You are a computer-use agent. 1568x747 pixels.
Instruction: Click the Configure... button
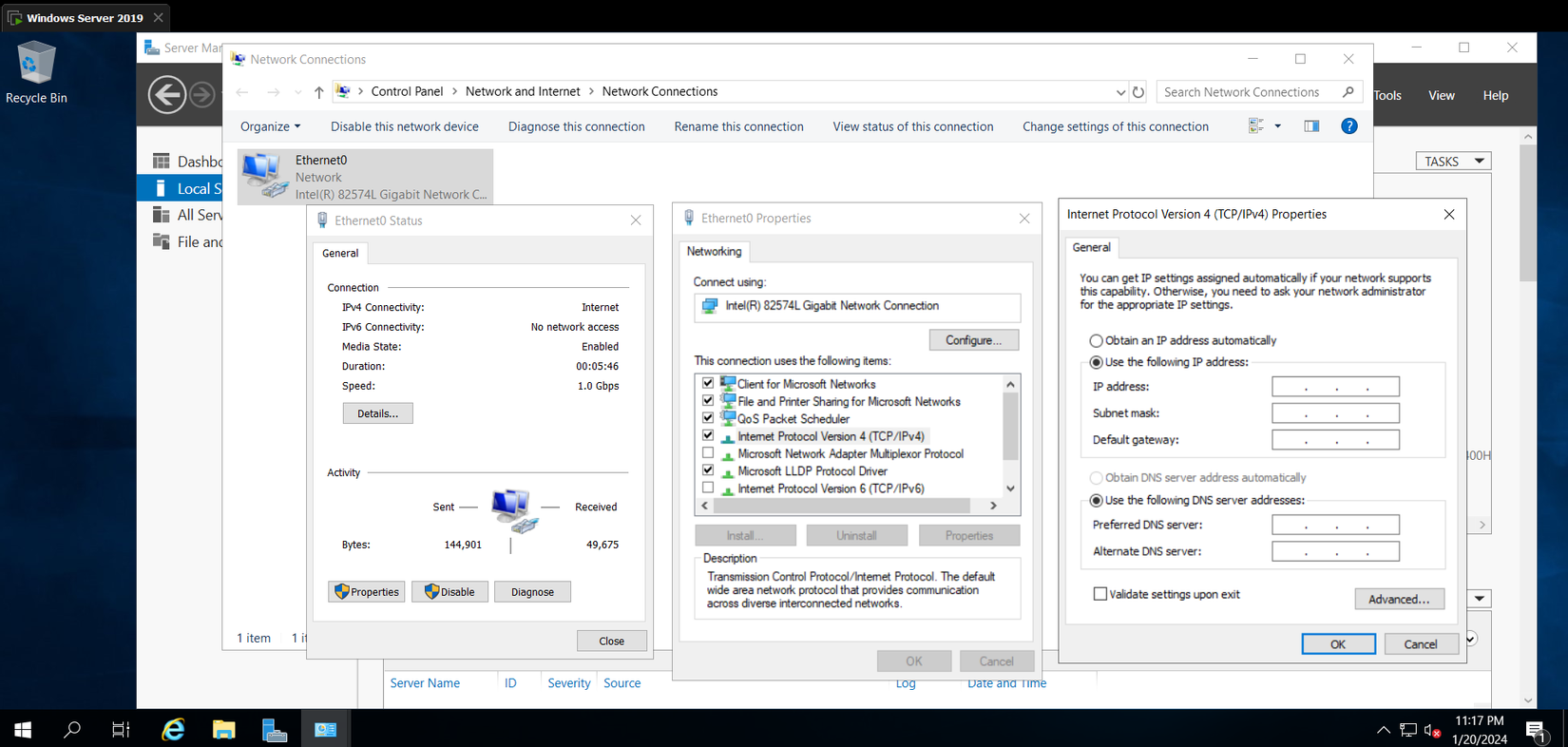click(974, 340)
